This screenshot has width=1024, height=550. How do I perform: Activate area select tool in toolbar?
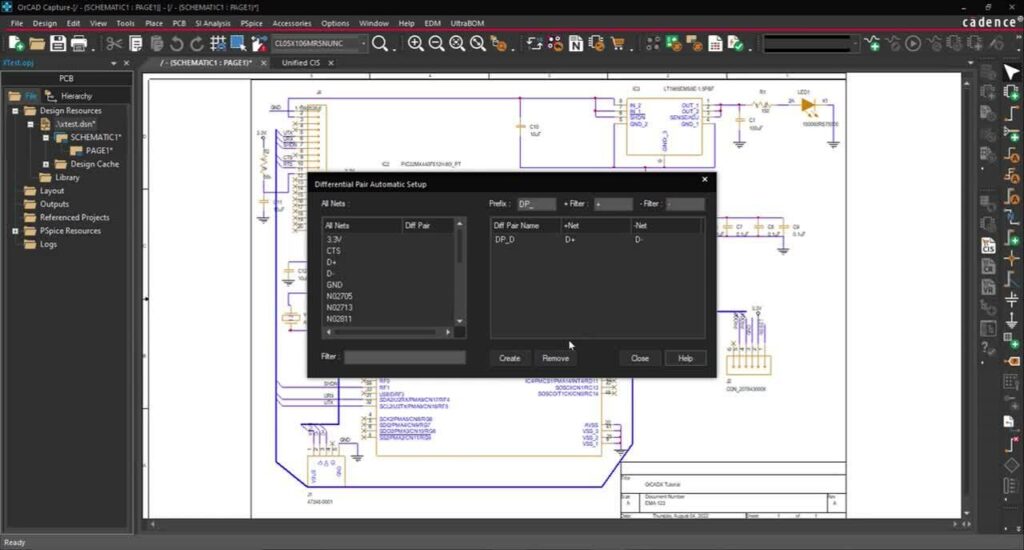click(238, 44)
